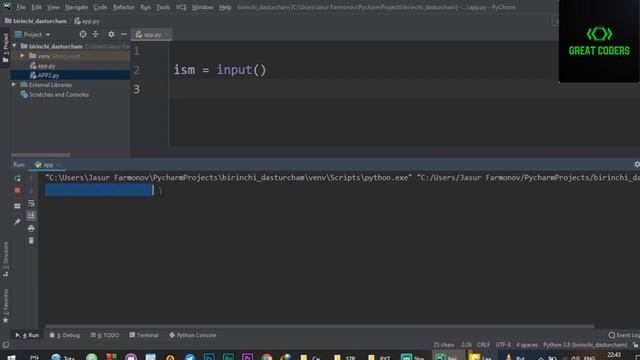Open Project panel settings gear
The image size is (640, 360).
coord(111,34)
